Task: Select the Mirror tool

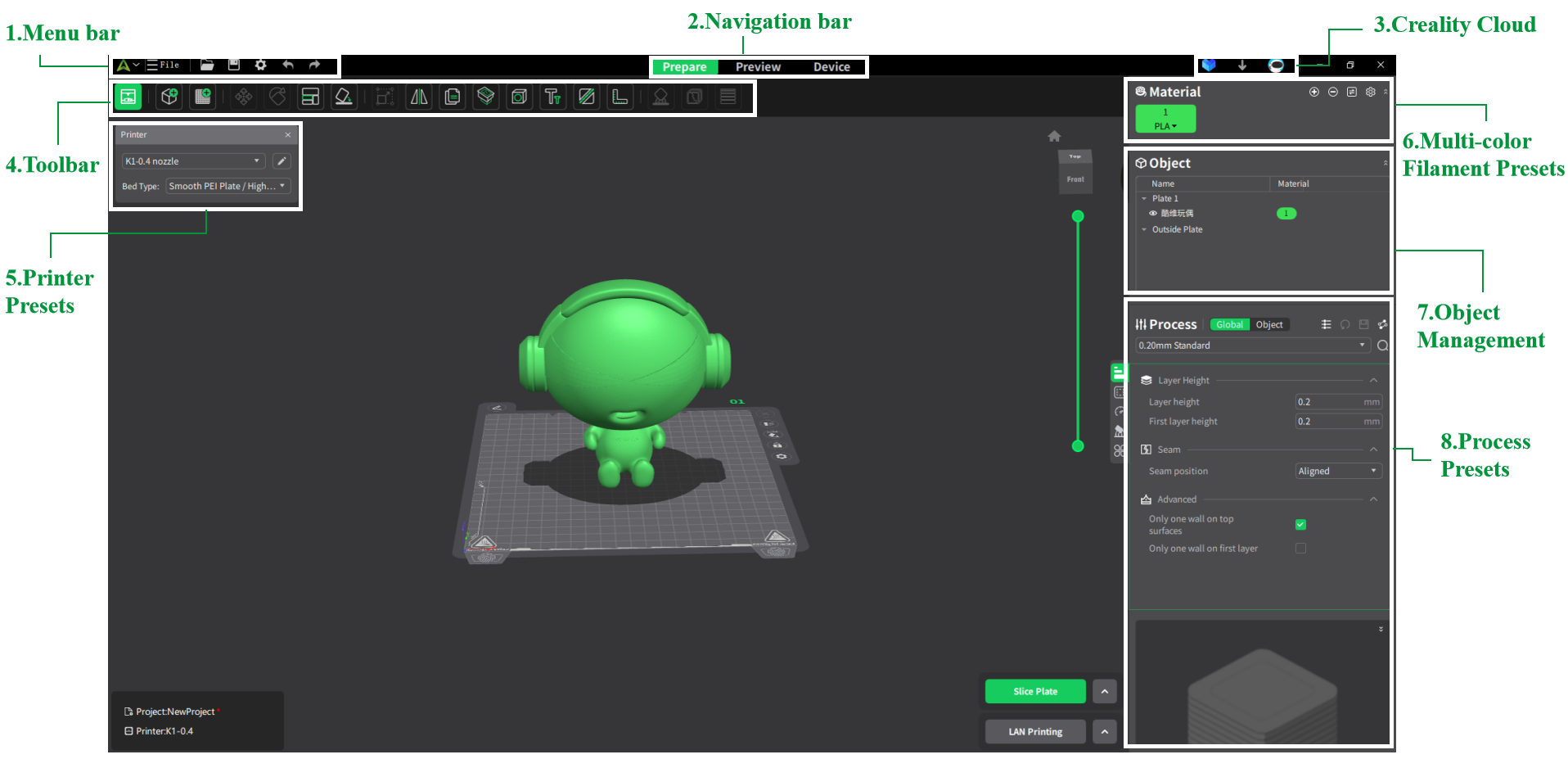Action: pos(418,96)
